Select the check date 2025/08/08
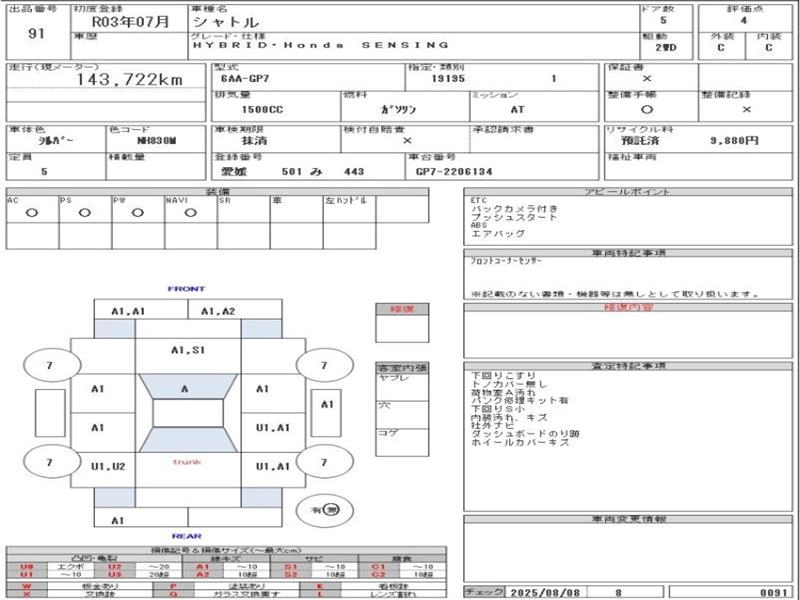Viewport: 800px width, 600px height. (545, 592)
